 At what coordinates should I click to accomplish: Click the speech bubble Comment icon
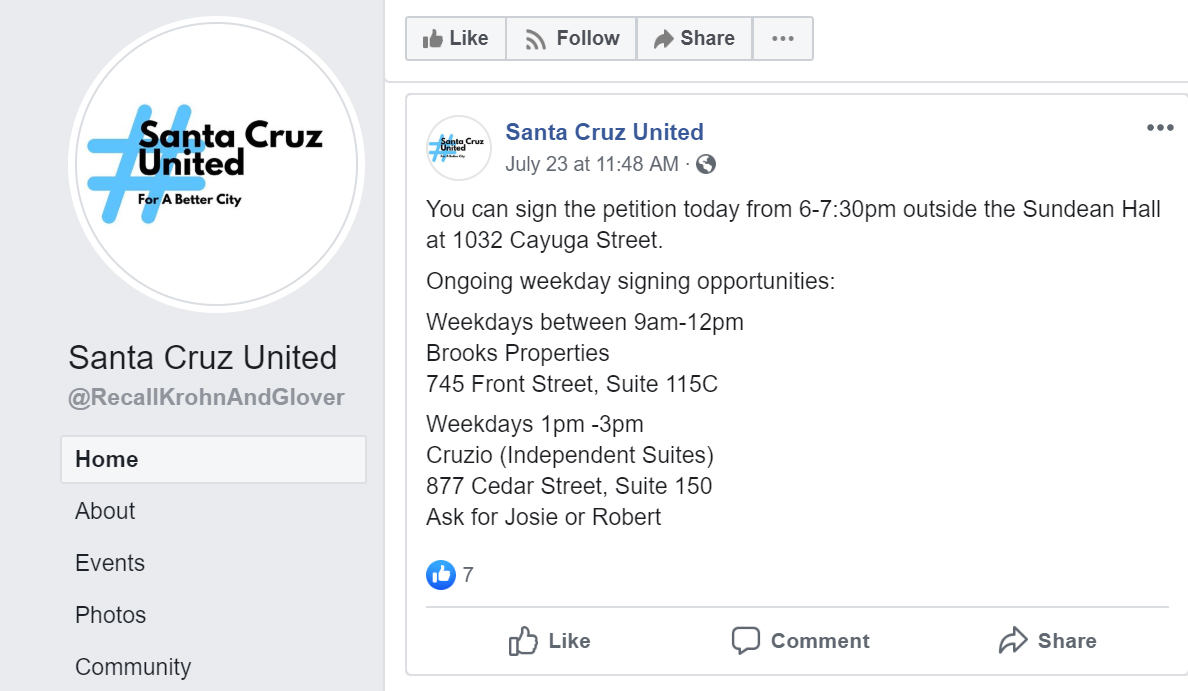tap(746, 641)
